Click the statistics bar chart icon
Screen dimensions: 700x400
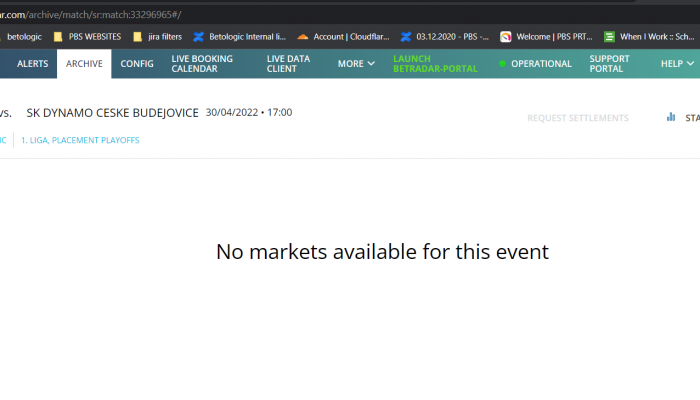pyautogui.click(x=671, y=117)
